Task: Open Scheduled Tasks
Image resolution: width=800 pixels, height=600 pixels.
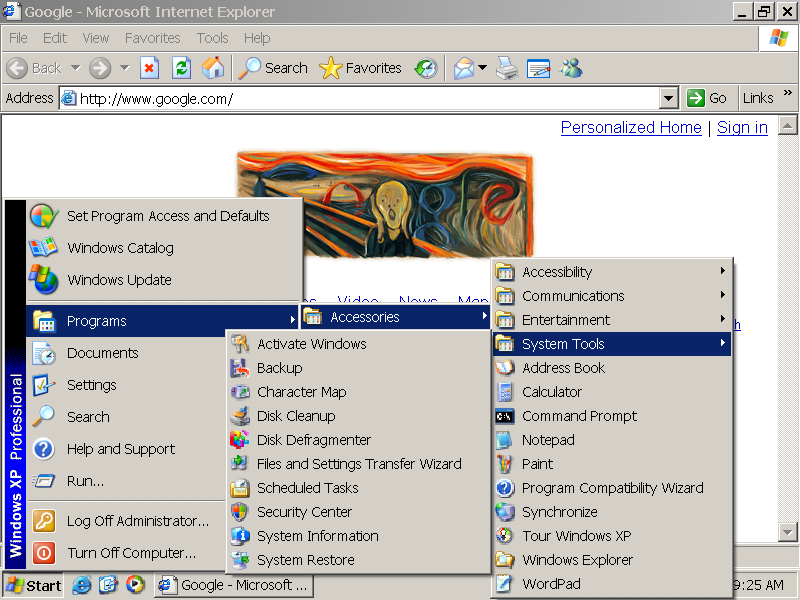Action: click(x=358, y=488)
